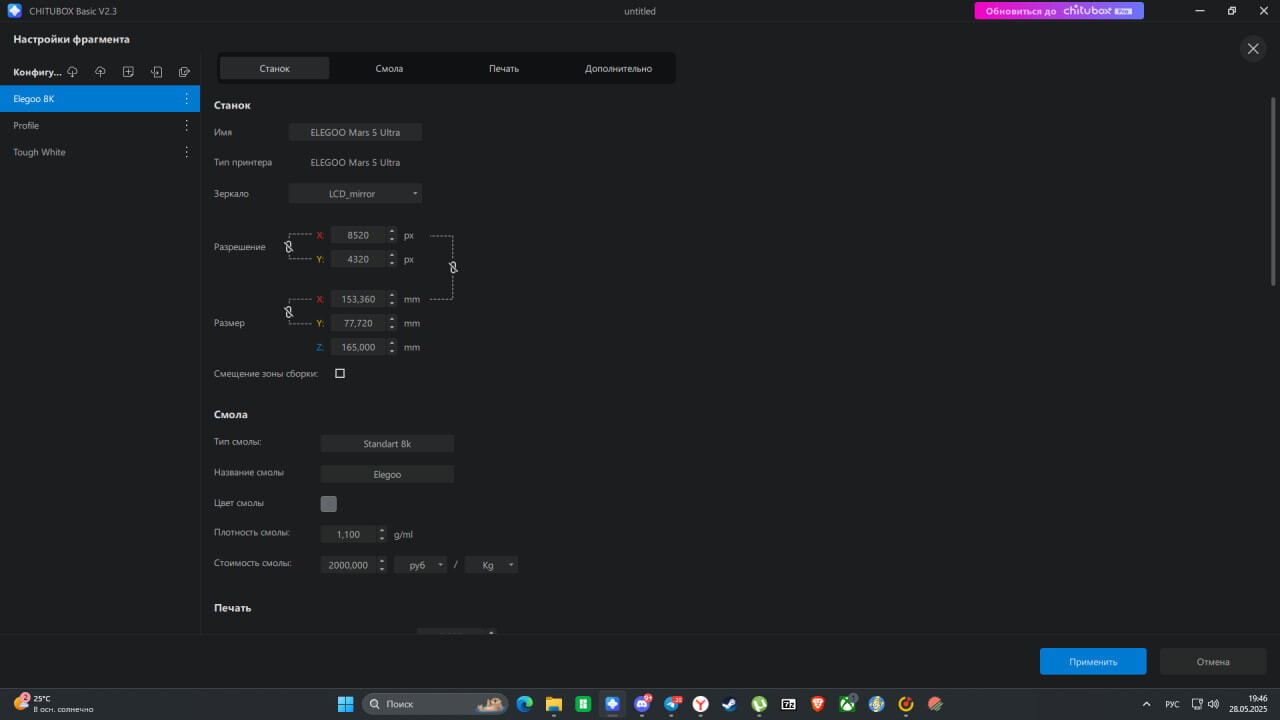The height and width of the screenshot is (720, 1280).
Task: Click the Название смолы input field
Action: pyautogui.click(x=387, y=474)
